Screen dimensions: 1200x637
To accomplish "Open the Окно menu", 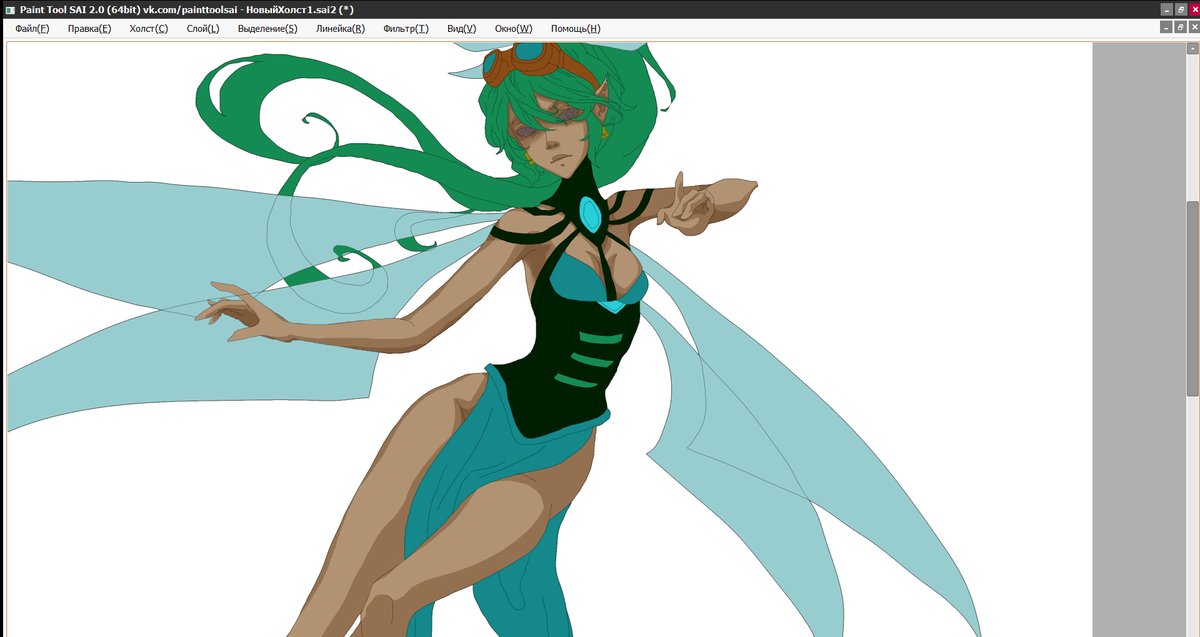I will (x=513, y=29).
